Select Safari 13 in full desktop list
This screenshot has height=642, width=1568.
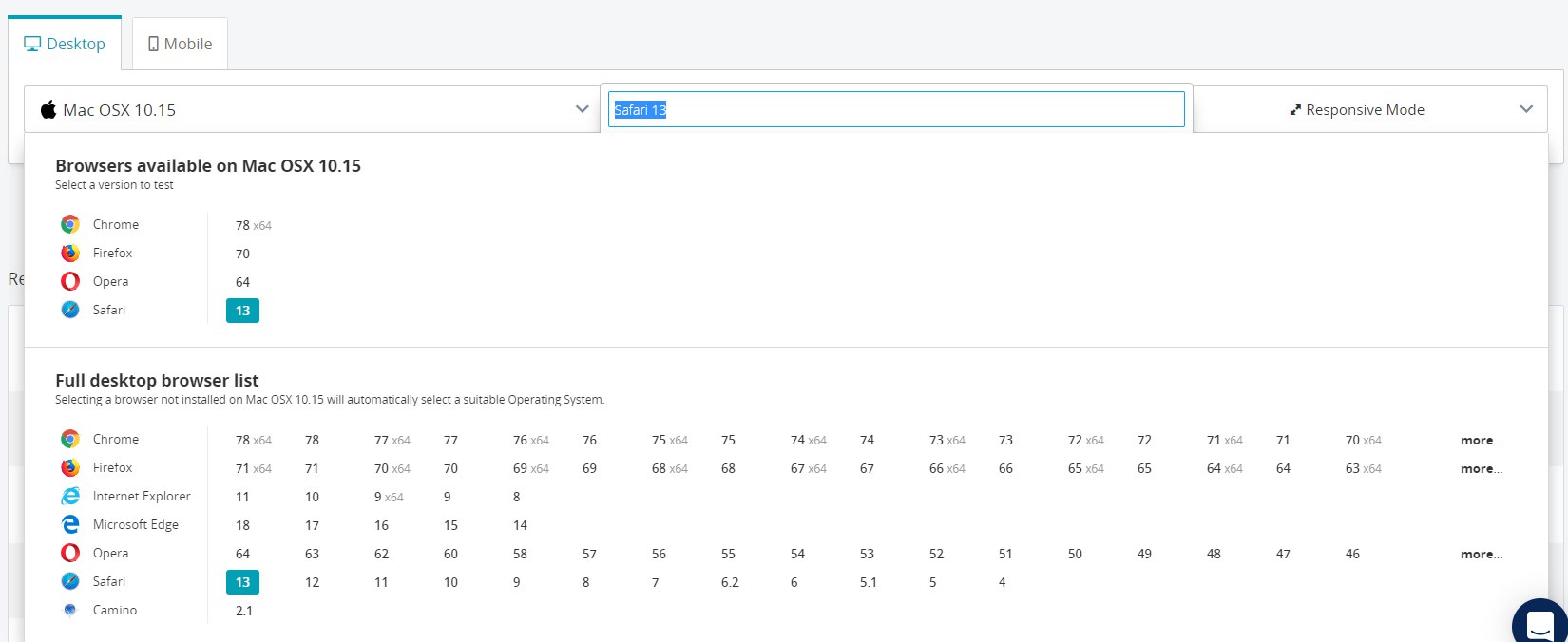pyautogui.click(x=242, y=582)
